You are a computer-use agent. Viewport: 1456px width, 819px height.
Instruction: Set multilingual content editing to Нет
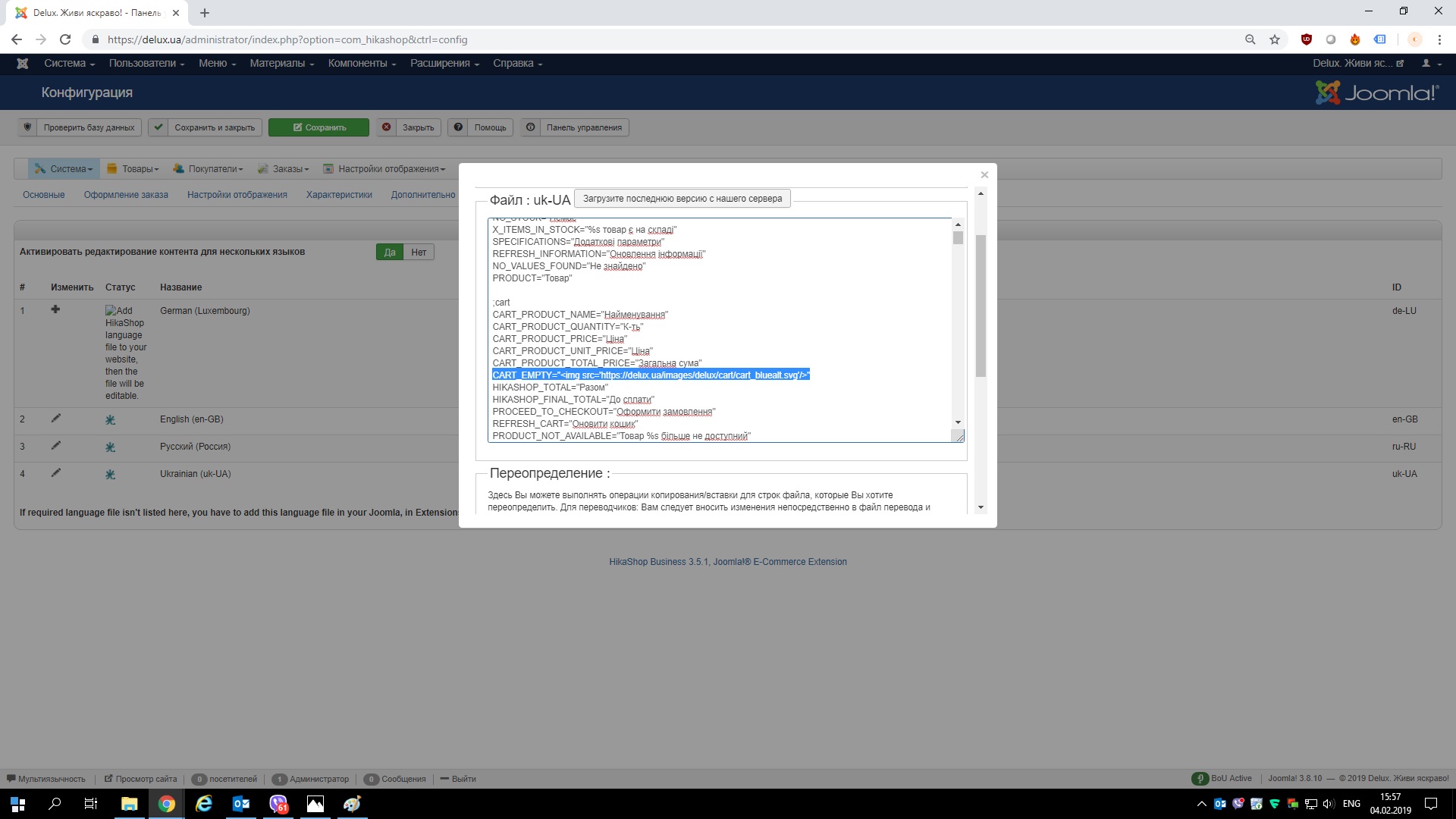click(x=419, y=253)
